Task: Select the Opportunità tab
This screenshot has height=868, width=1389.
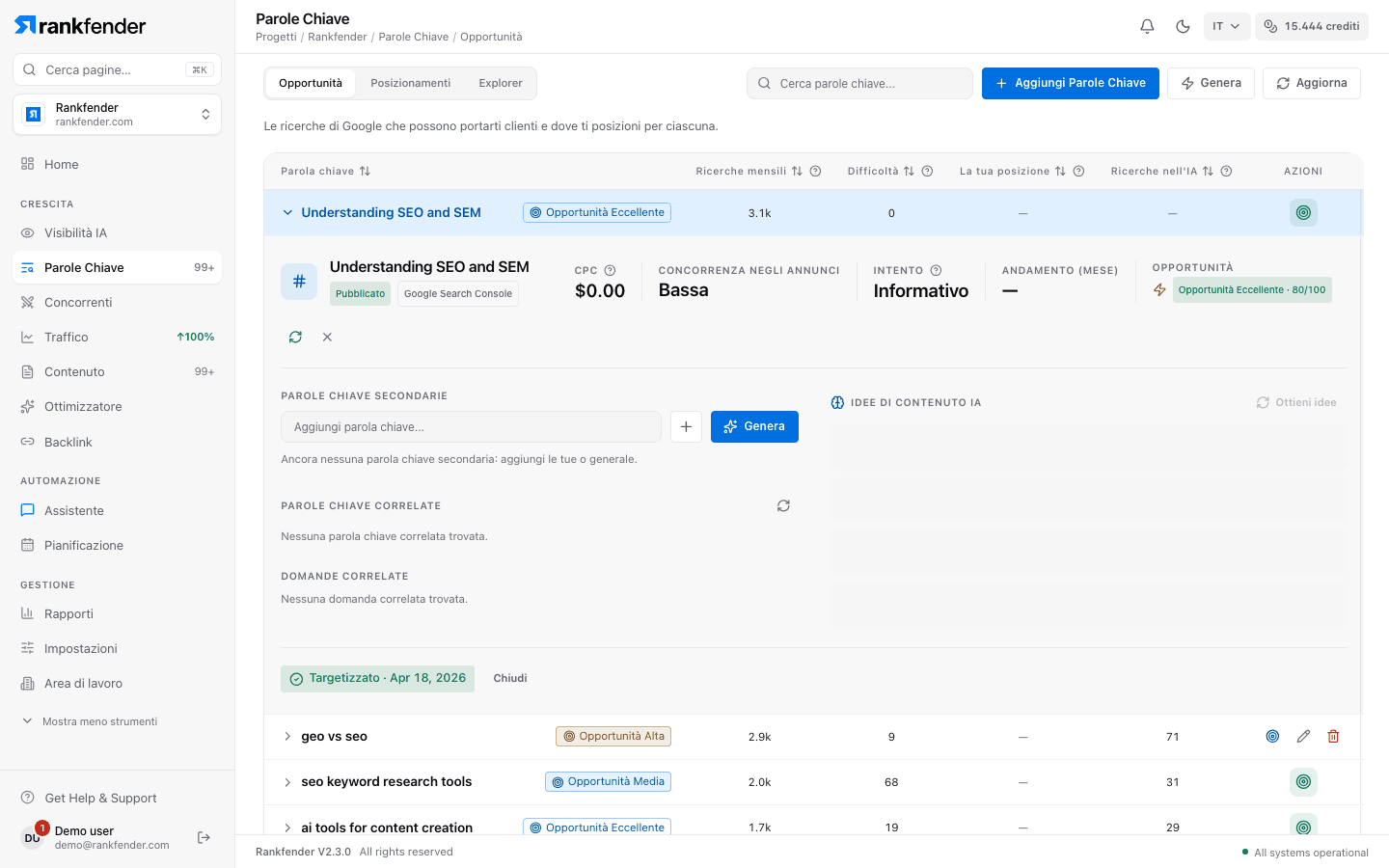Action: pyautogui.click(x=311, y=83)
